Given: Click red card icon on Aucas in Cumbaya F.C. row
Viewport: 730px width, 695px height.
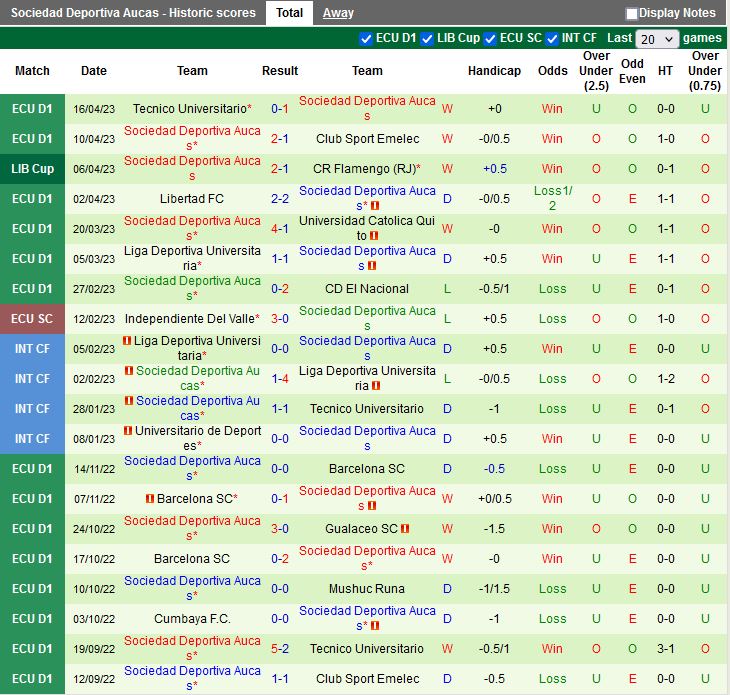Looking at the screenshot, I should coord(374,626).
